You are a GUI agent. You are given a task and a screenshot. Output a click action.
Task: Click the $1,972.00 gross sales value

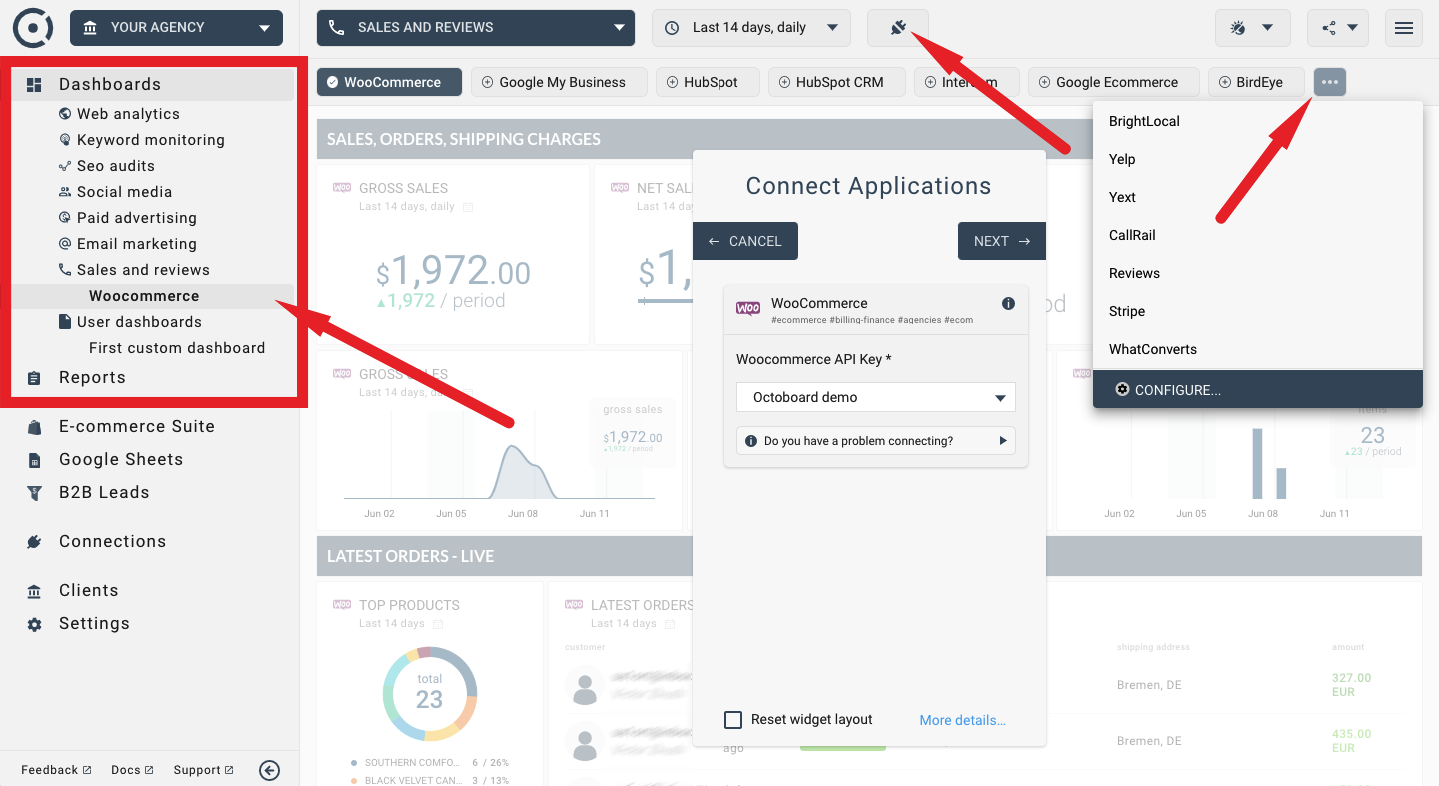click(x=453, y=271)
